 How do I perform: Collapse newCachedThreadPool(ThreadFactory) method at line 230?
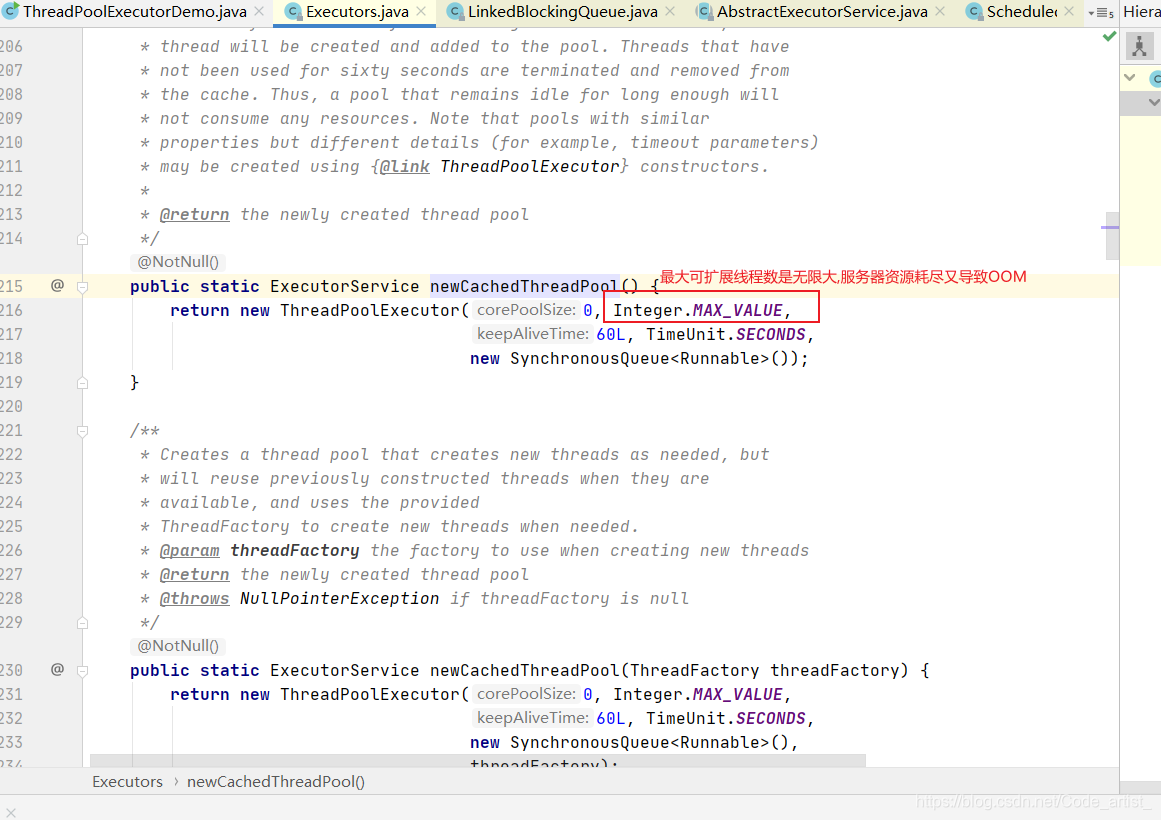(x=82, y=671)
